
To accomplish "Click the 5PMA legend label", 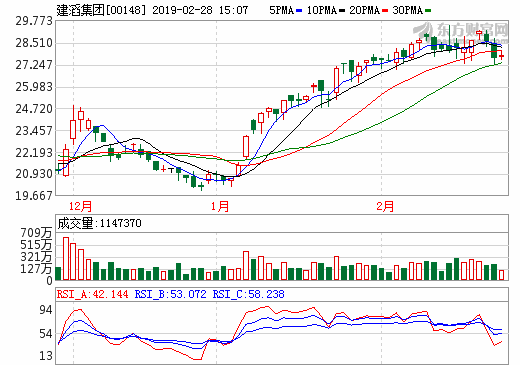I will (x=281, y=10).
